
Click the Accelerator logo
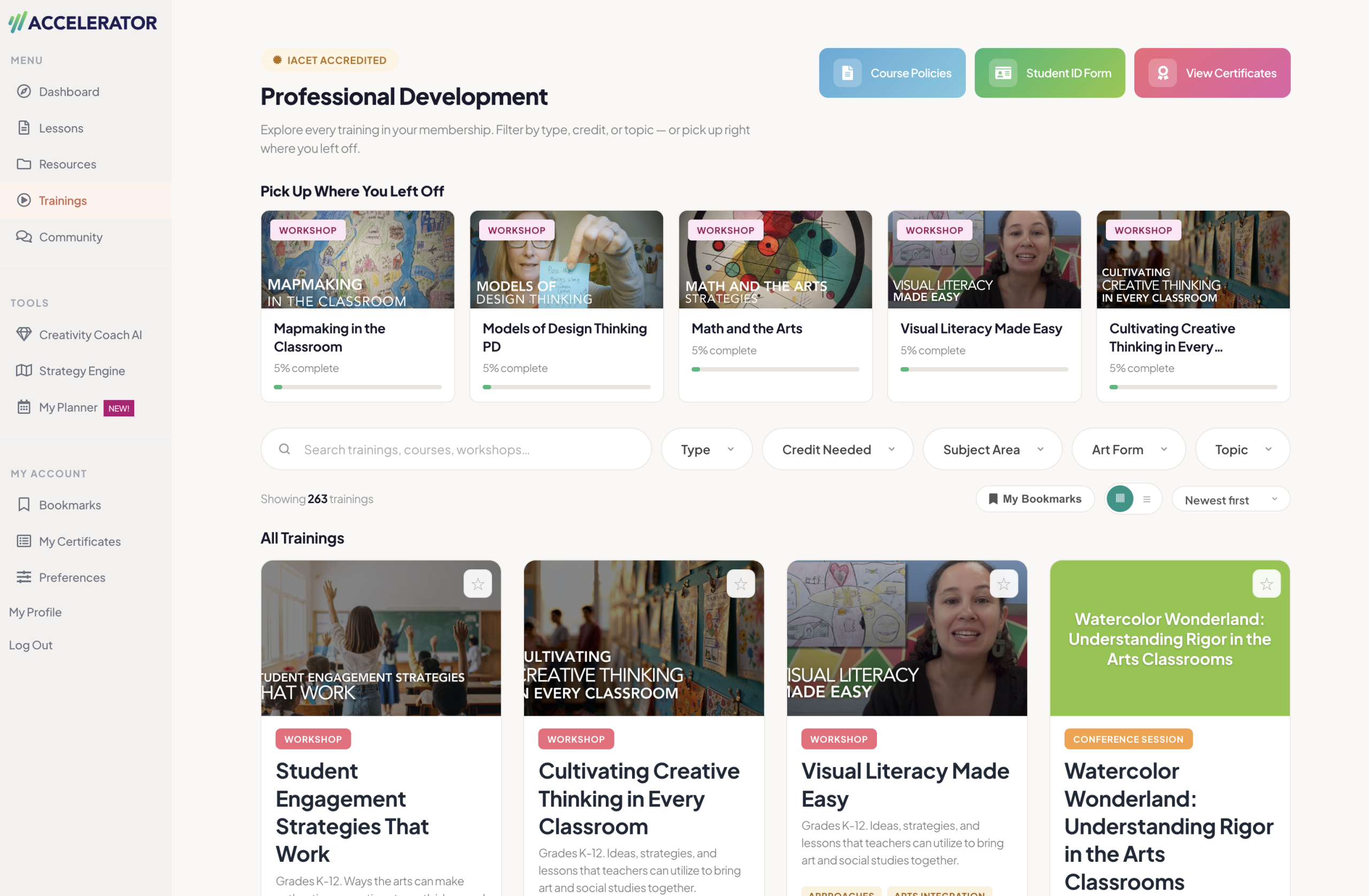pyautogui.click(x=82, y=22)
